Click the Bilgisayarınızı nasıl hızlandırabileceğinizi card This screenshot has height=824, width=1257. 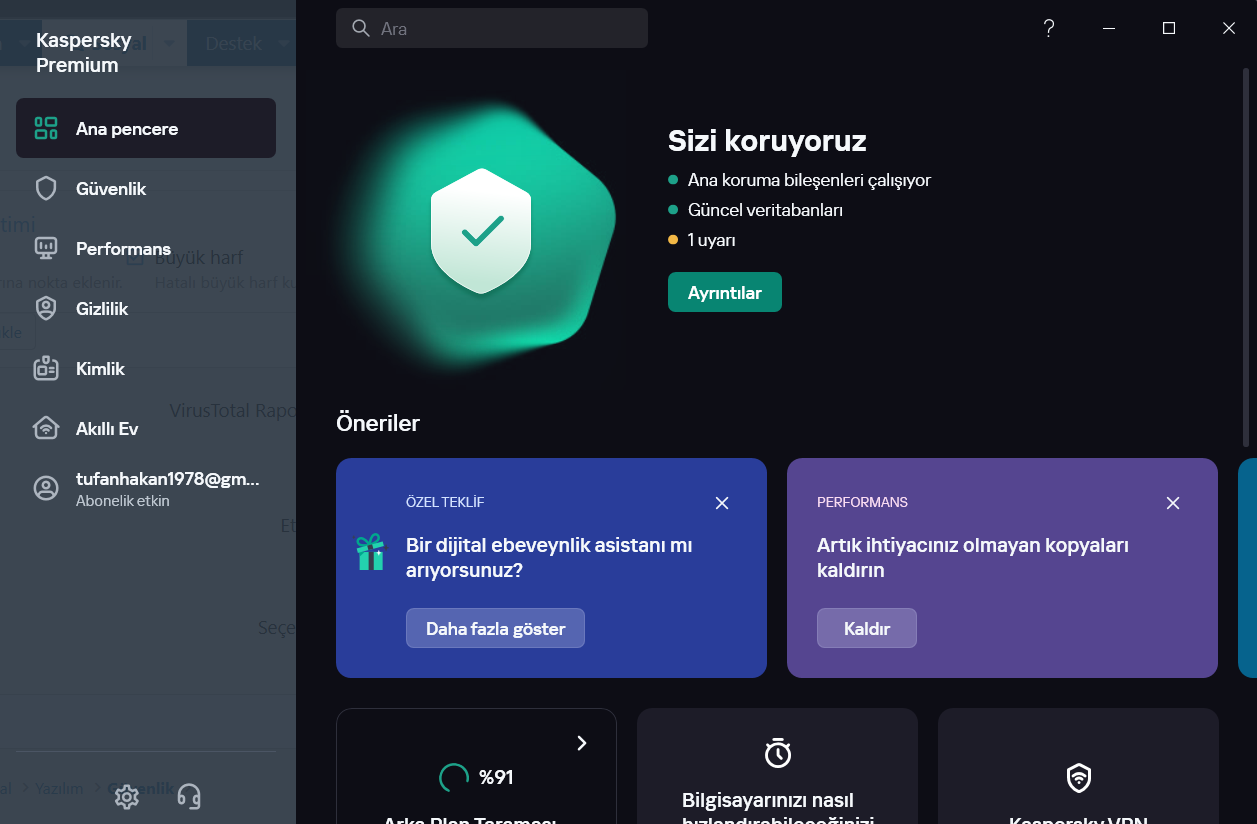pos(777,766)
